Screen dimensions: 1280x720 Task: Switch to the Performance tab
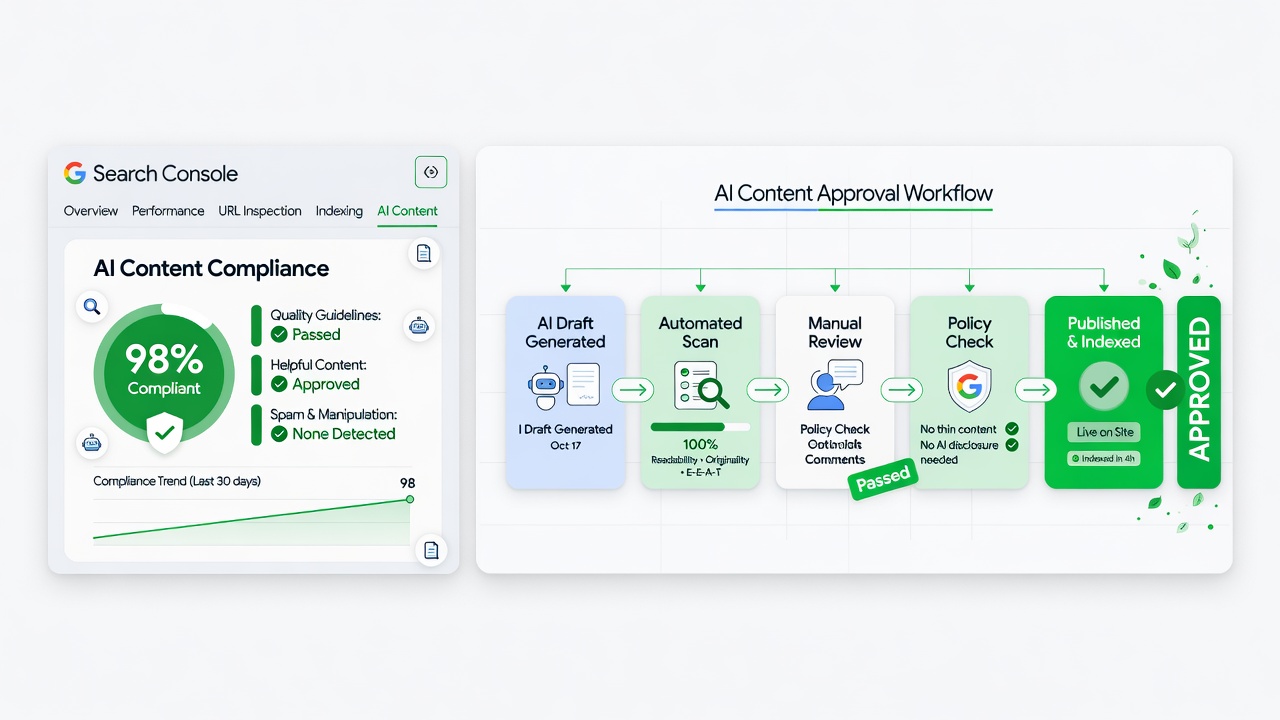coord(168,211)
